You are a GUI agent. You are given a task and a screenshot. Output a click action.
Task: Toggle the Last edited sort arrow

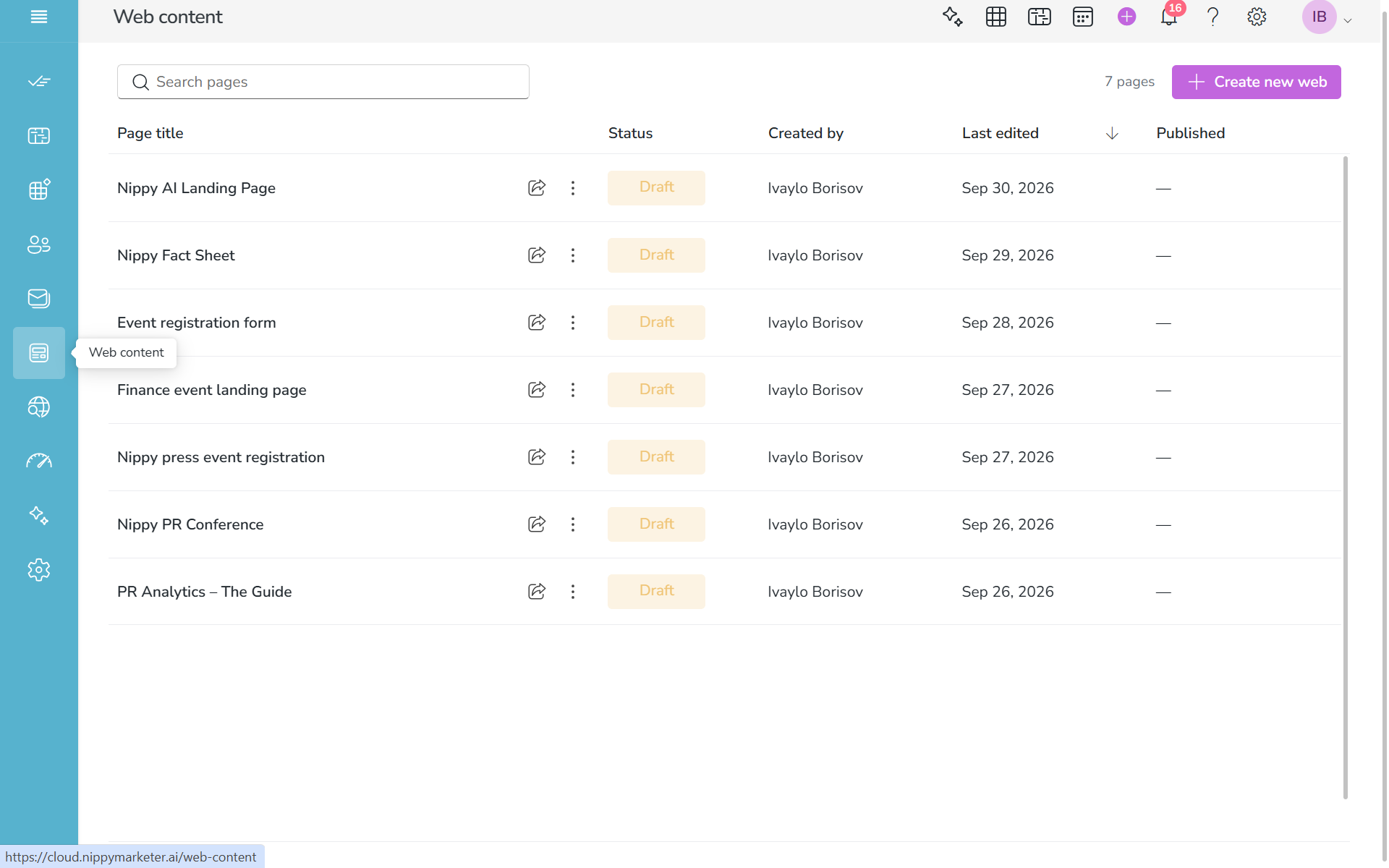(1112, 133)
